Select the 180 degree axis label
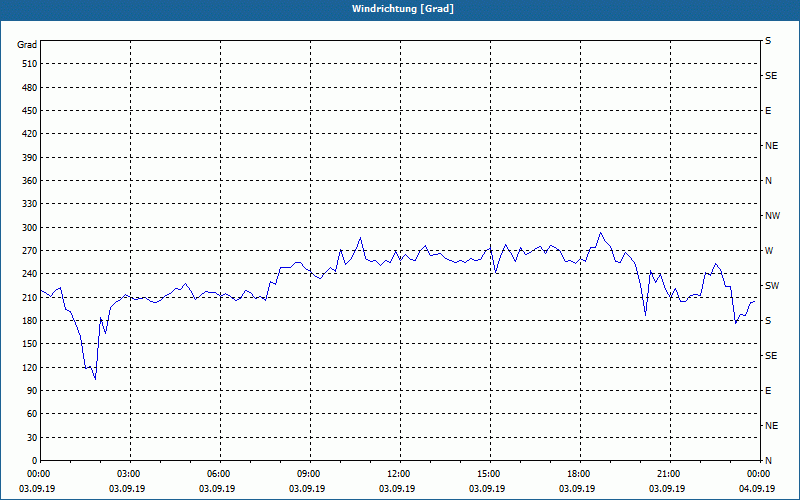This screenshot has width=800, height=500. click(30, 321)
